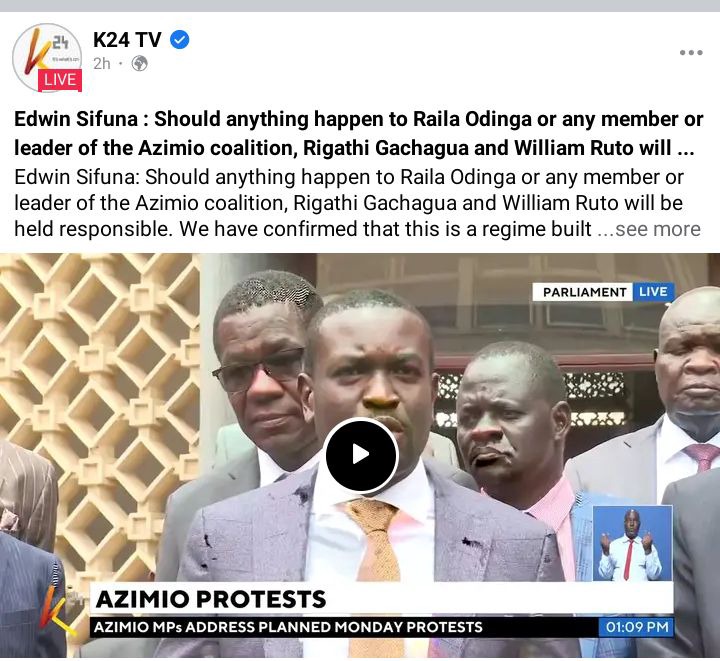
Task: Click the lattice wall in video frame
Action: tap(100, 399)
